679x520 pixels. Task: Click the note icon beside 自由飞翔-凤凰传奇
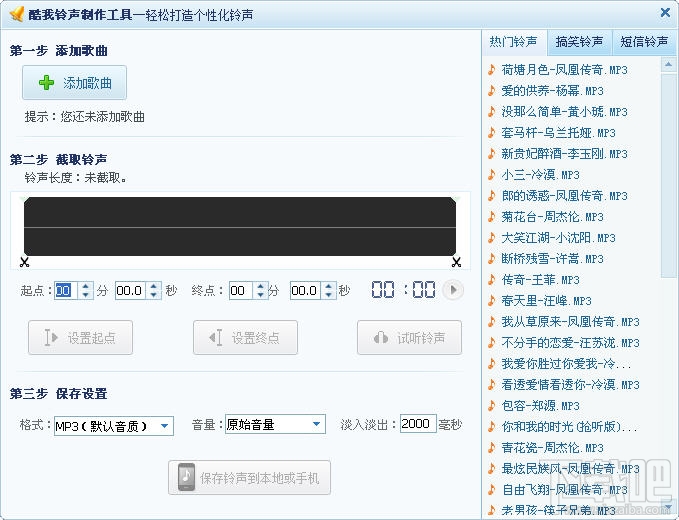click(491, 490)
